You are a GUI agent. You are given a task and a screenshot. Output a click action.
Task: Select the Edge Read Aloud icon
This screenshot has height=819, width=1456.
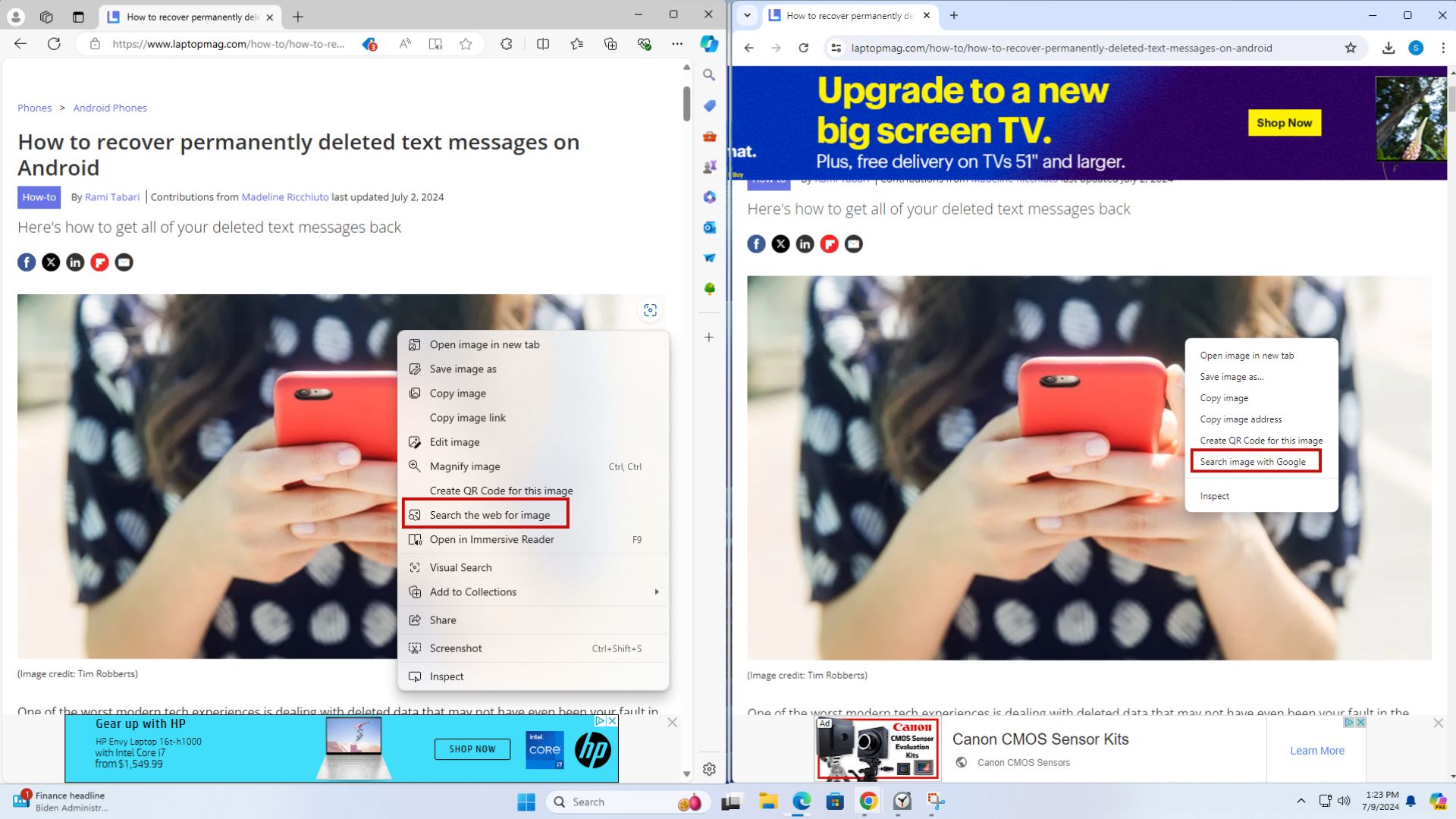tap(403, 45)
